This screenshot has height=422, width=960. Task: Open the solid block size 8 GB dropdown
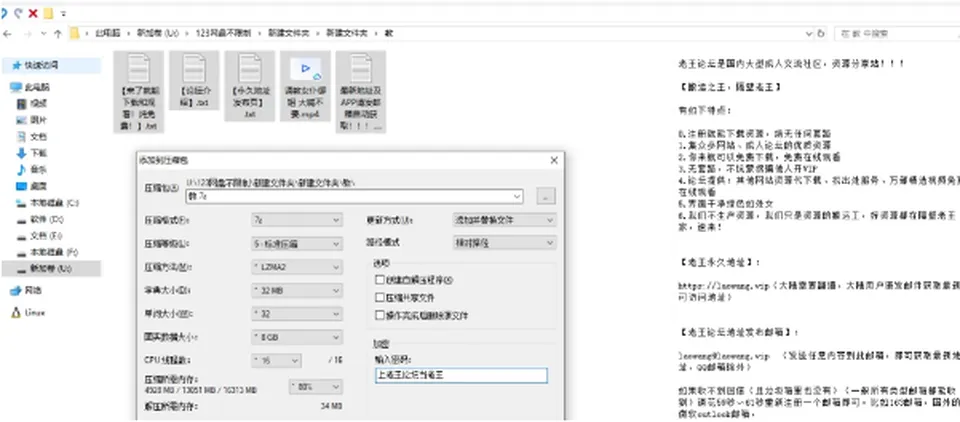point(296,337)
